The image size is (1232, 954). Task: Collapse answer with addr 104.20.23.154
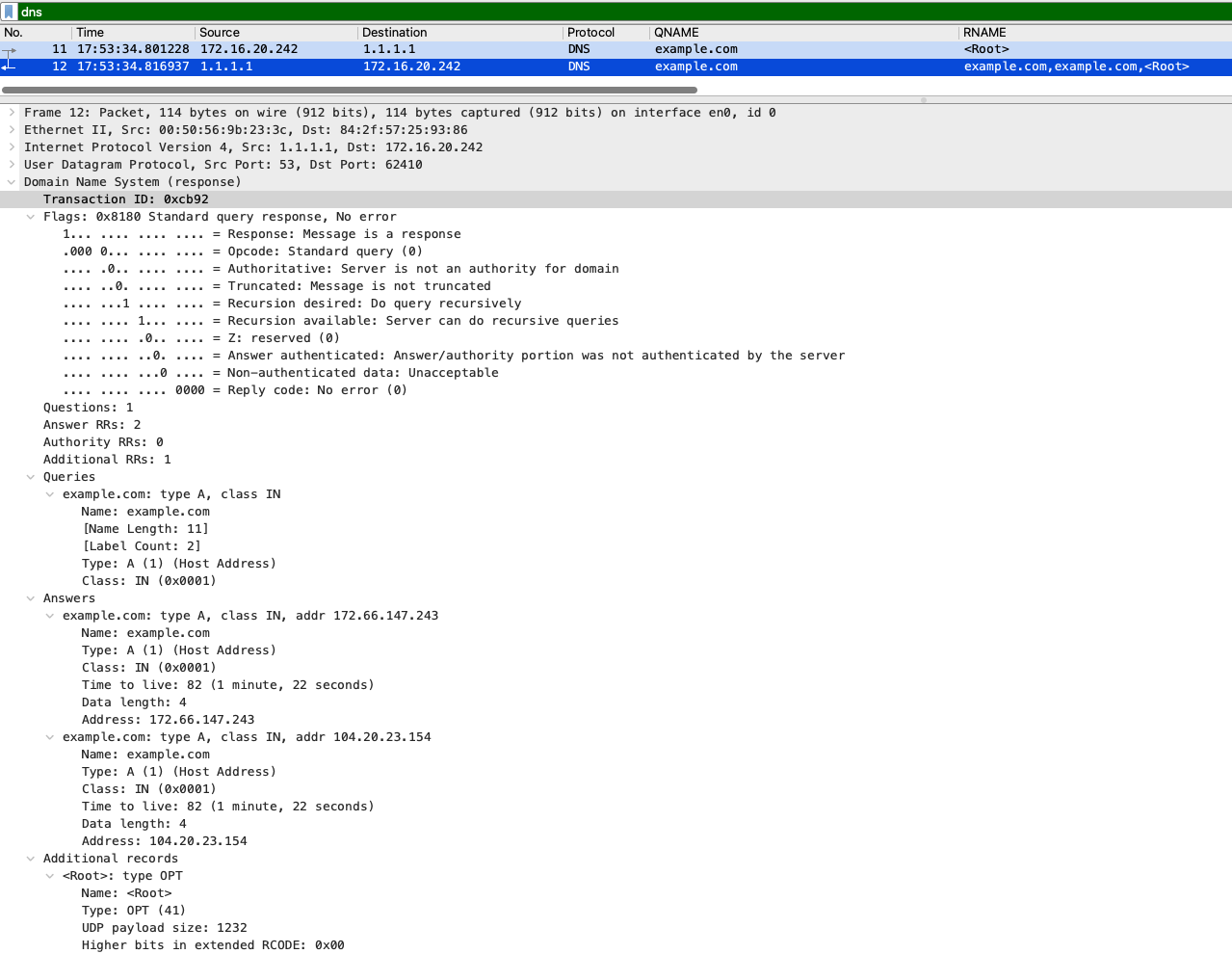50,737
